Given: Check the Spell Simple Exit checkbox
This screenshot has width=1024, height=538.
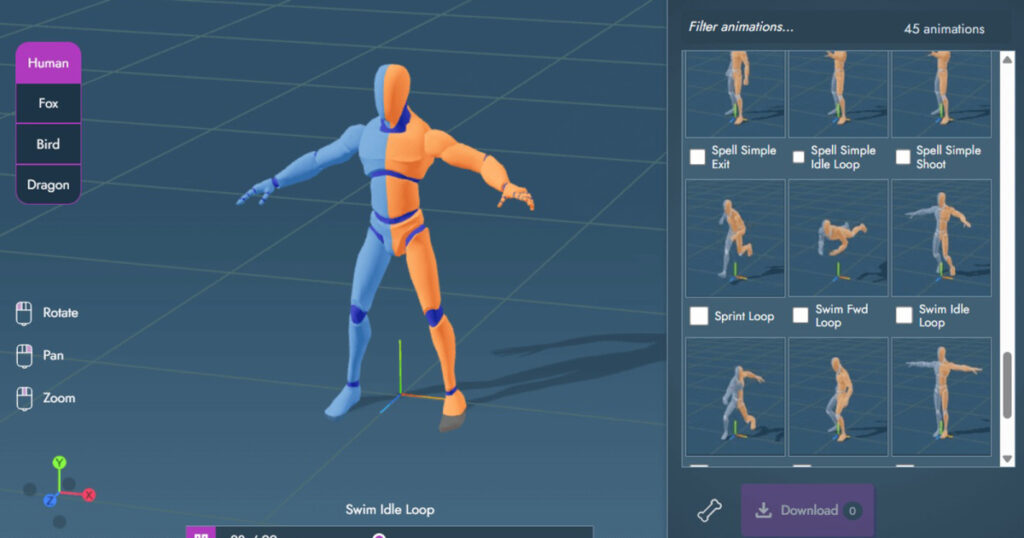Looking at the screenshot, I should pos(697,157).
